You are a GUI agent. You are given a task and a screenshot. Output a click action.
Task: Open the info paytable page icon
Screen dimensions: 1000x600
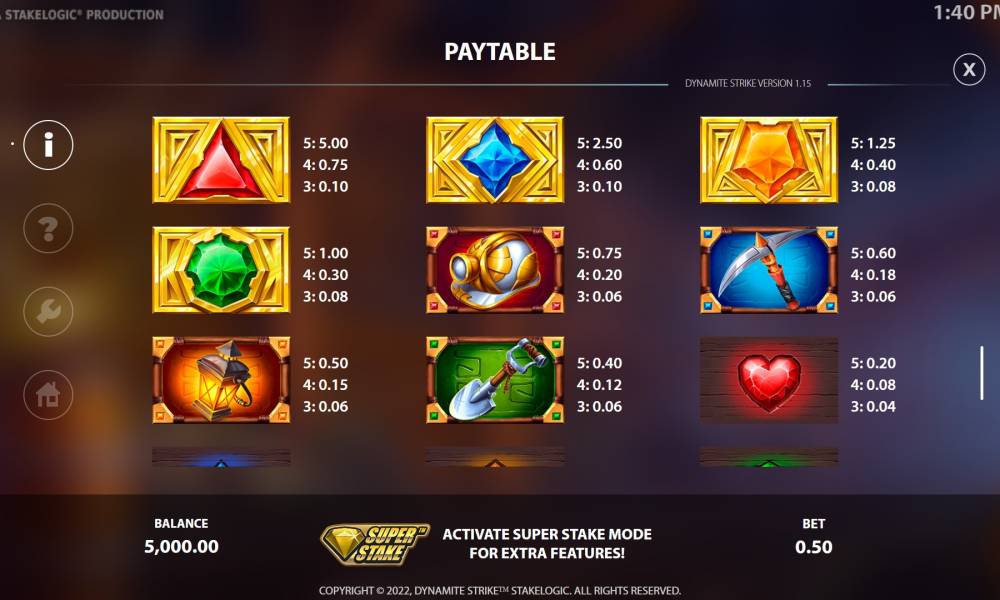pyautogui.click(x=48, y=145)
